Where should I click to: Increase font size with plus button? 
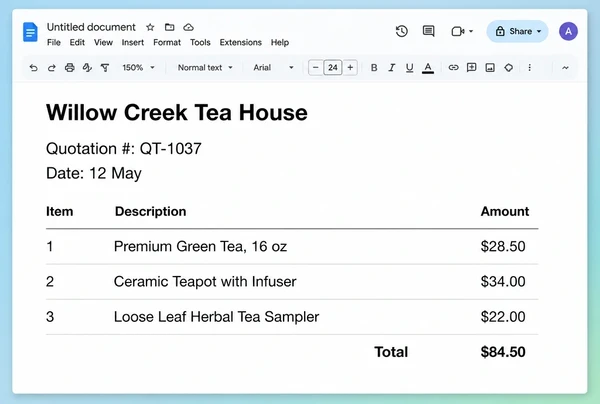[350, 68]
